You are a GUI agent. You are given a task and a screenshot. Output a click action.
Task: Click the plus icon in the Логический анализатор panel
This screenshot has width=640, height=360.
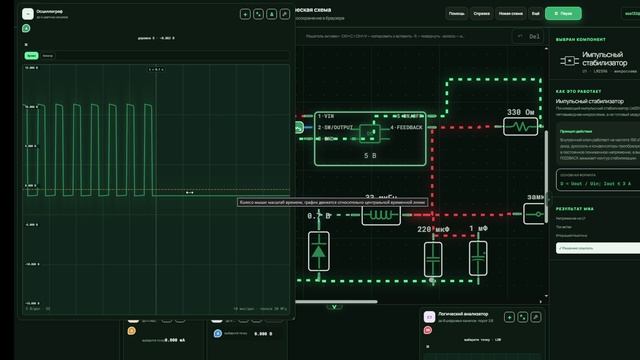[x=509, y=317]
